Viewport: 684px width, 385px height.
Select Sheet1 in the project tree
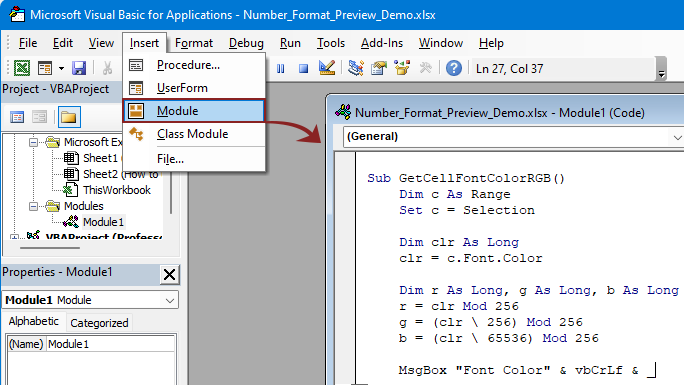(x=100, y=158)
